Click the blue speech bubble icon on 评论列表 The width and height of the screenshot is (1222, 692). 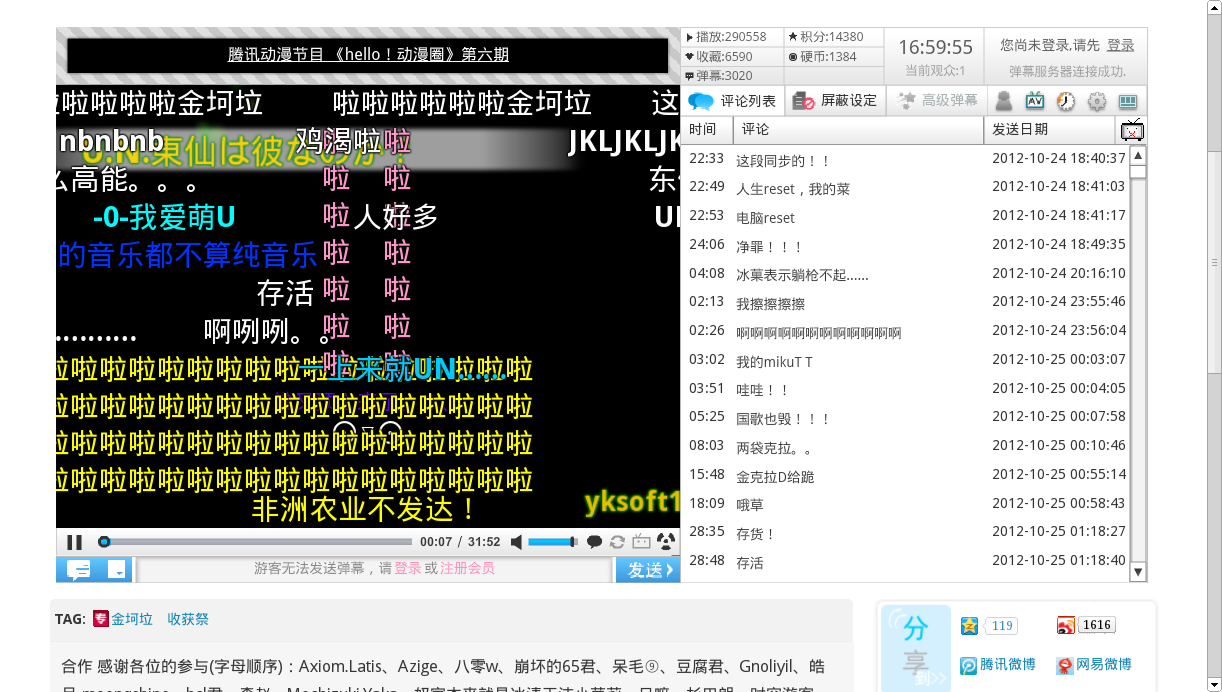[x=701, y=101]
